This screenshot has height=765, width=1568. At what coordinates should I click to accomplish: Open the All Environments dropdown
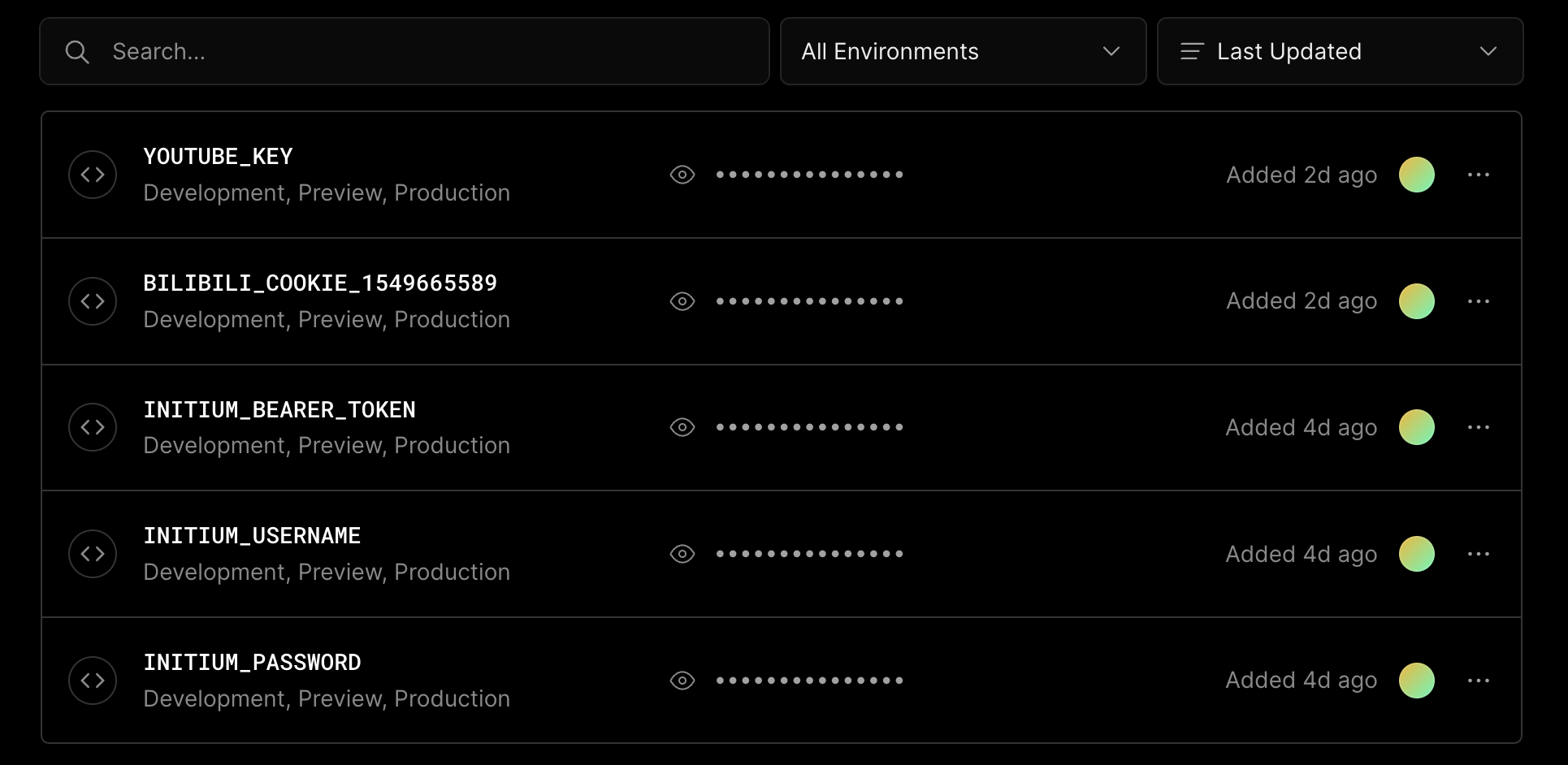pyautogui.click(x=963, y=51)
